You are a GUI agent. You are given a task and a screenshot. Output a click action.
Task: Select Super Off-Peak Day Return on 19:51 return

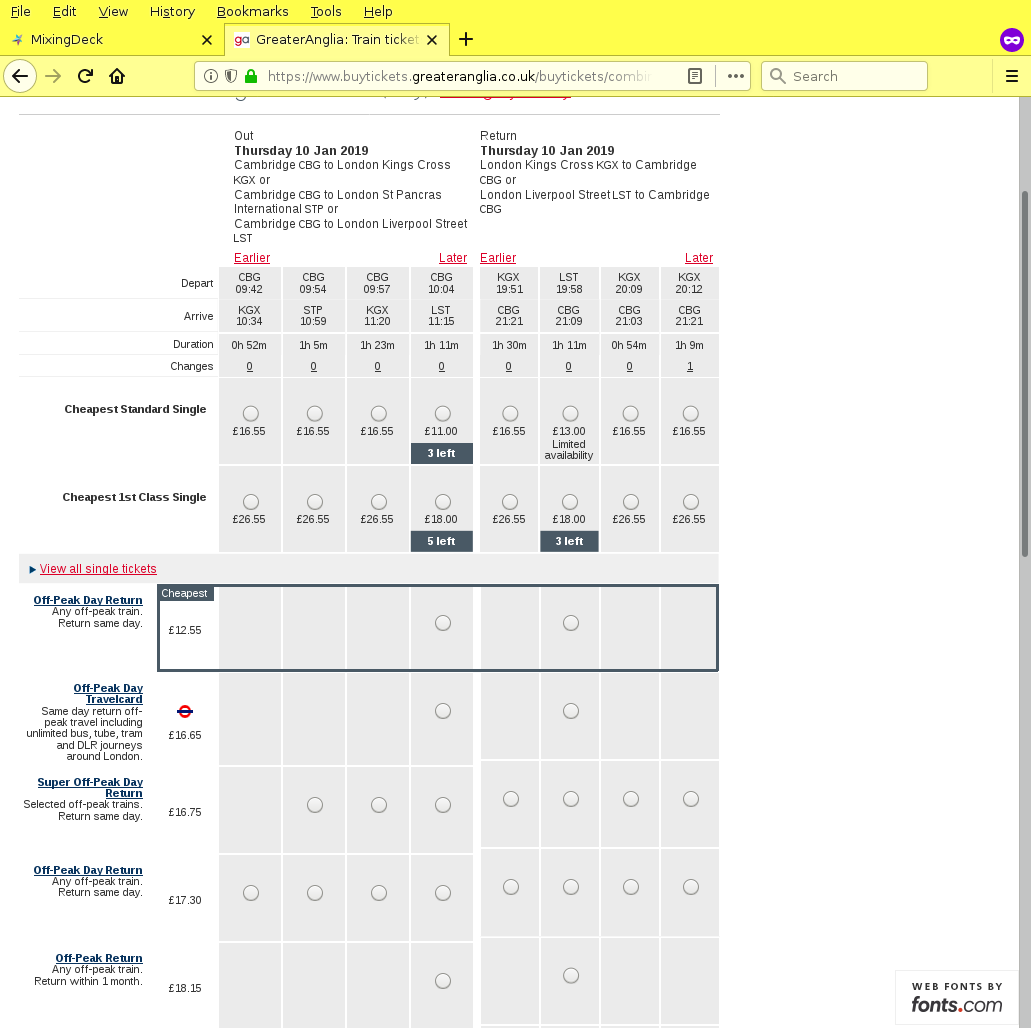tap(510, 799)
